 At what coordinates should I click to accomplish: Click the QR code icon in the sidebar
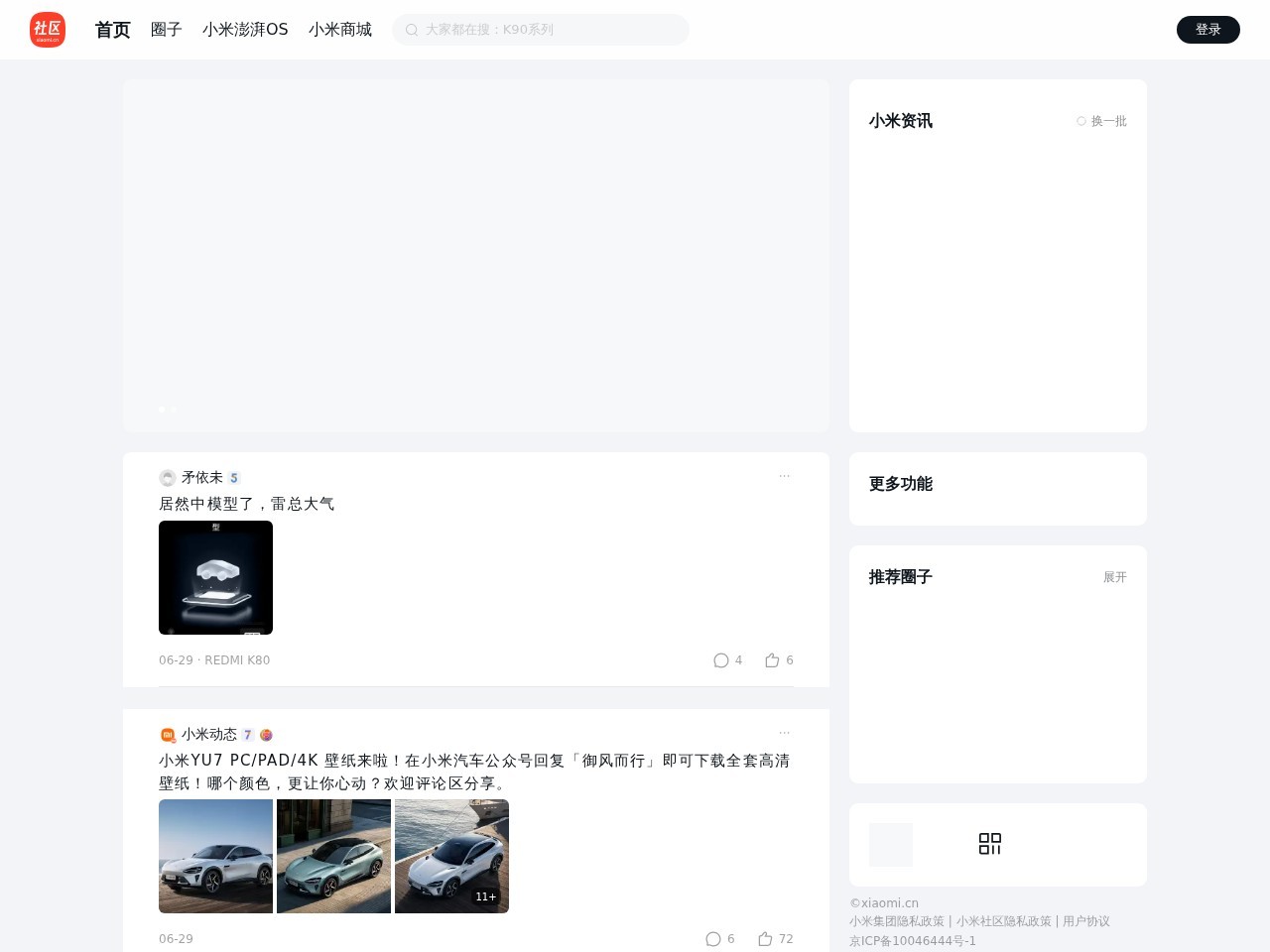click(x=990, y=844)
